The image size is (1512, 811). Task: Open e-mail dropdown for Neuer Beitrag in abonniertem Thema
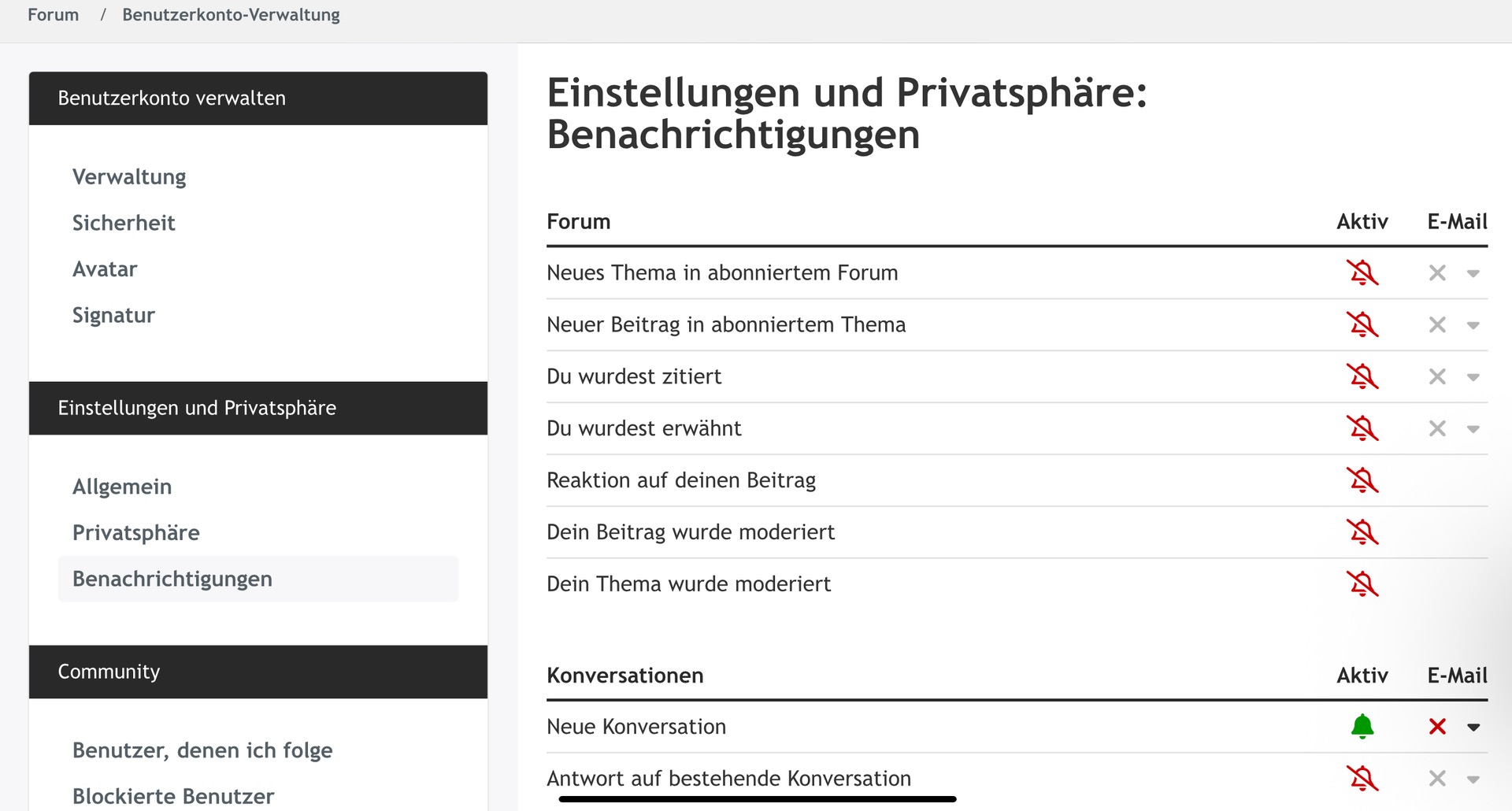pos(1473,325)
